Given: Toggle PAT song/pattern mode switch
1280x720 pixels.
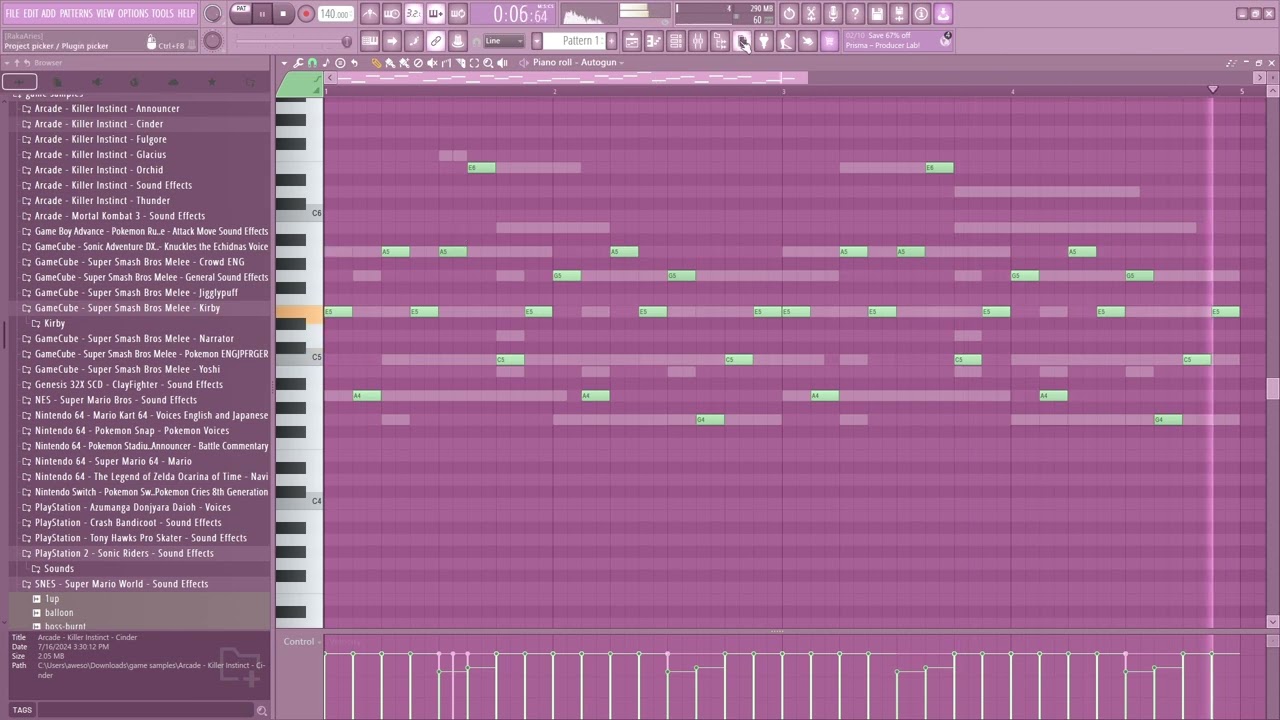Looking at the screenshot, I should click(x=241, y=13).
